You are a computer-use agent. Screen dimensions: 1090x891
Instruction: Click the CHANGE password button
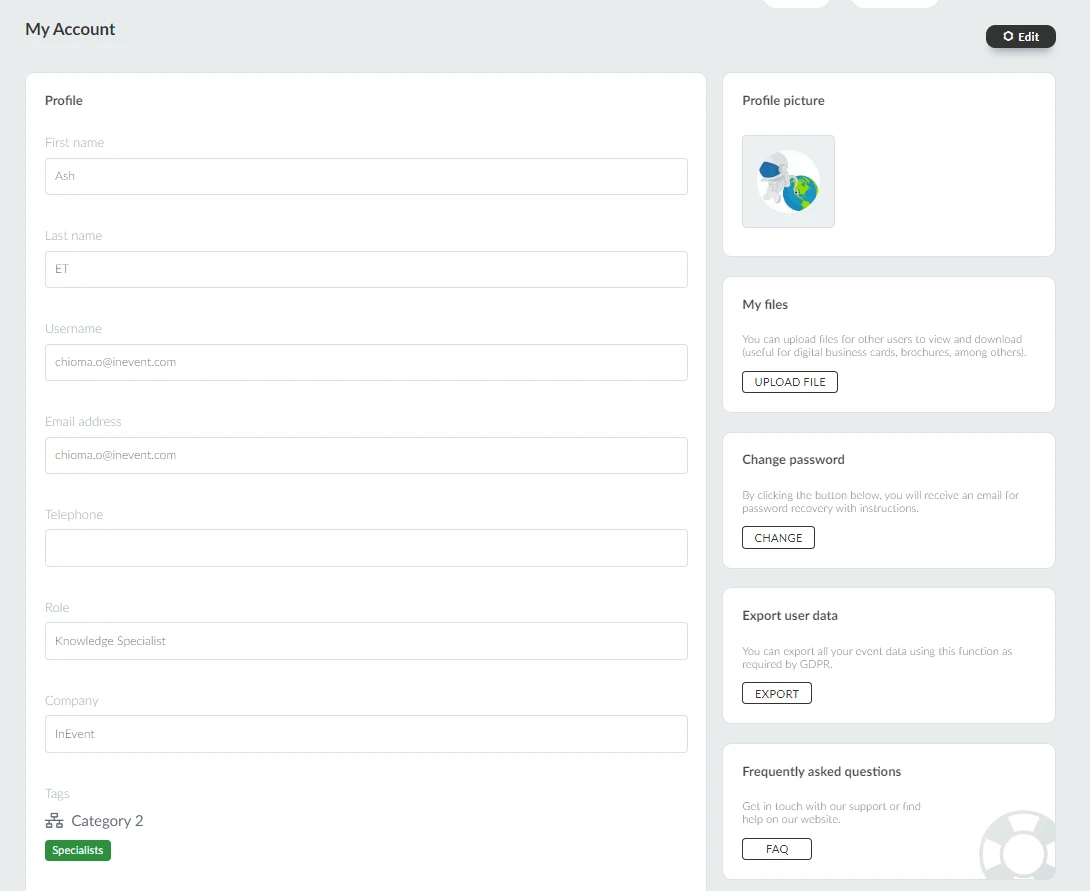pyautogui.click(x=778, y=538)
